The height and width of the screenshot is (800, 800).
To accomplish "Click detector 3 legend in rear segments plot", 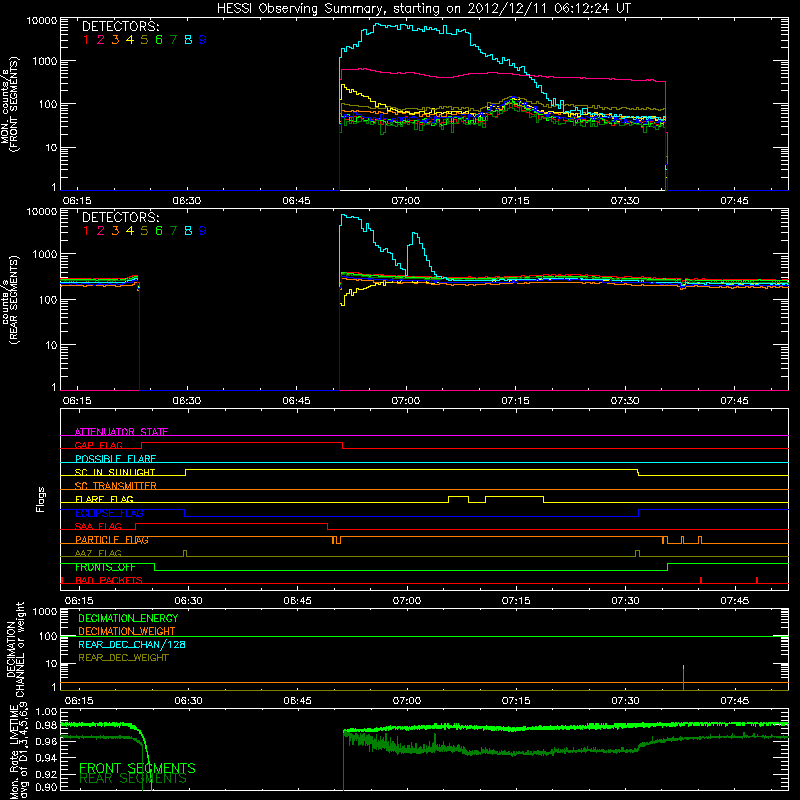I will coord(115,231).
